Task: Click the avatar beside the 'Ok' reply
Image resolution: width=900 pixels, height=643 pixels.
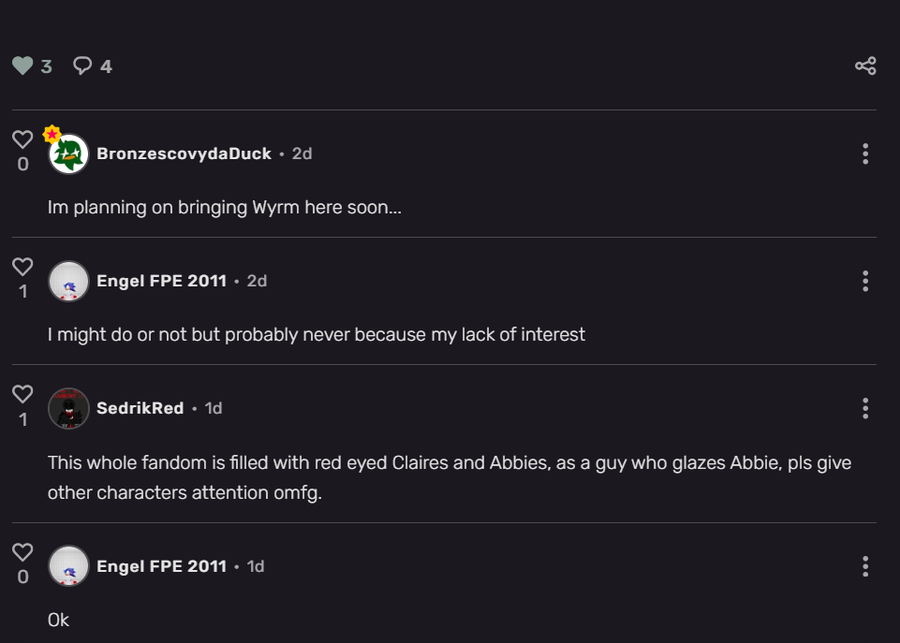Action: click(x=69, y=566)
